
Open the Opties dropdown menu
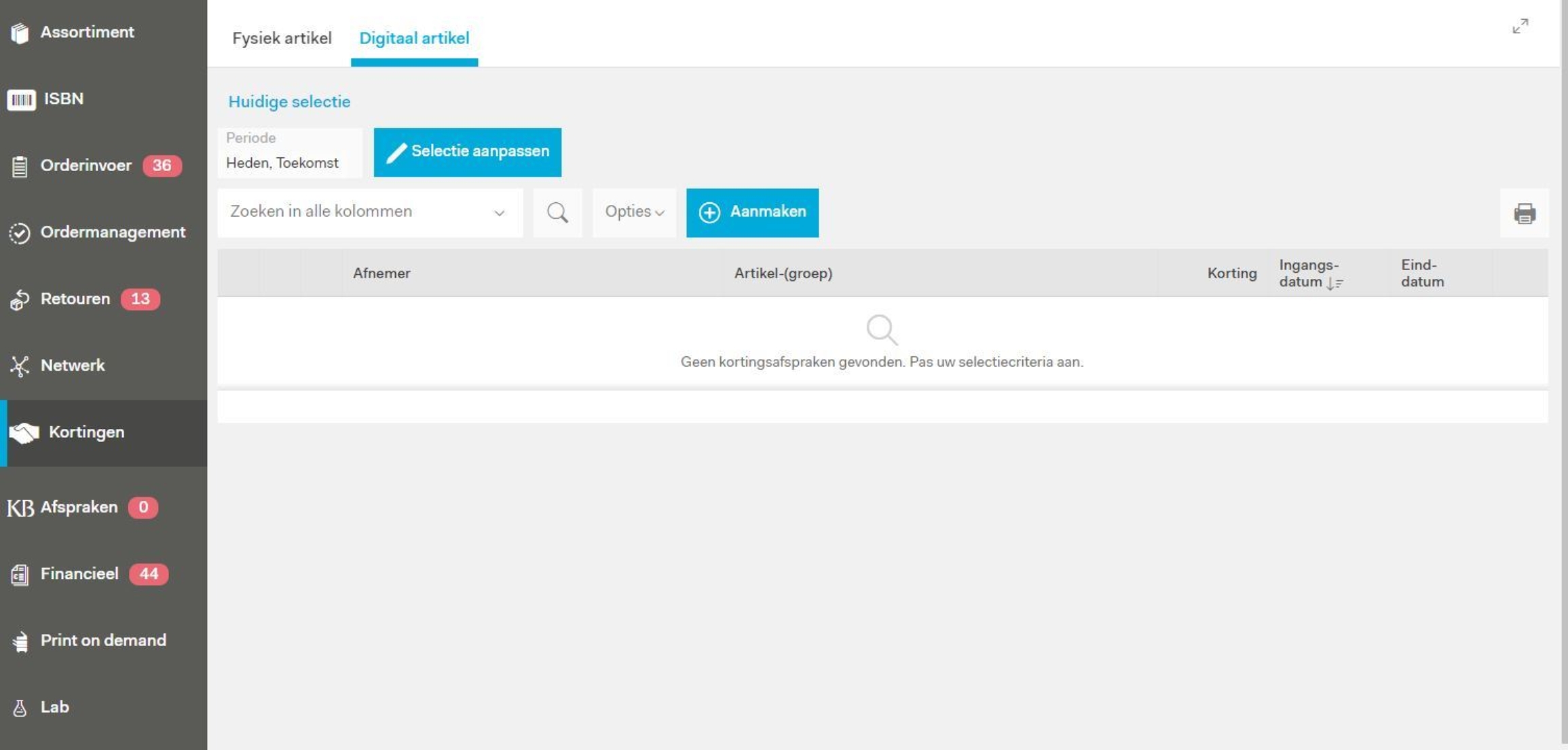(x=634, y=212)
